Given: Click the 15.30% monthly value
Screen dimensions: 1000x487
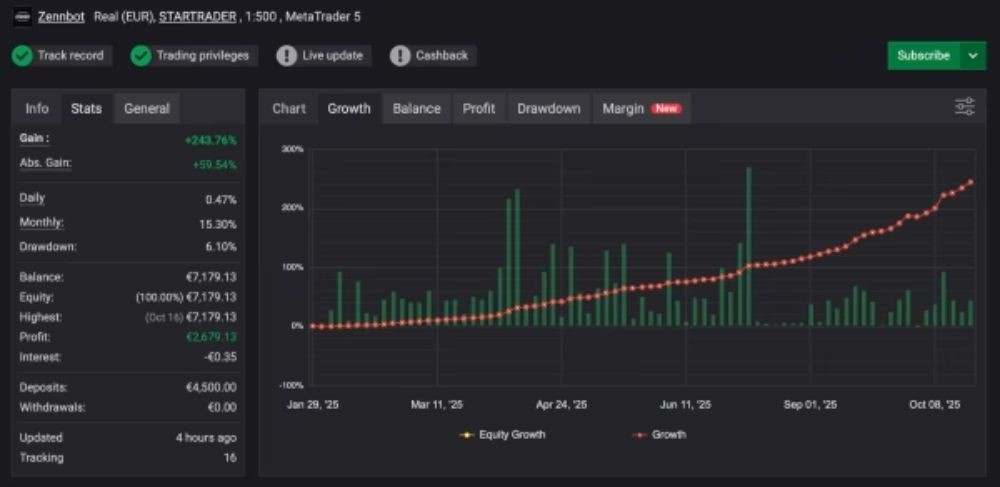Looking at the screenshot, I should click(x=217, y=224).
